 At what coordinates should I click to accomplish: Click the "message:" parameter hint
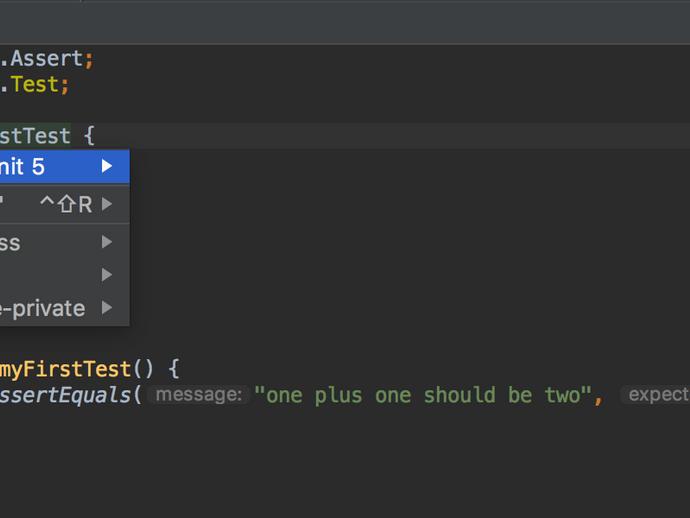pos(199,395)
